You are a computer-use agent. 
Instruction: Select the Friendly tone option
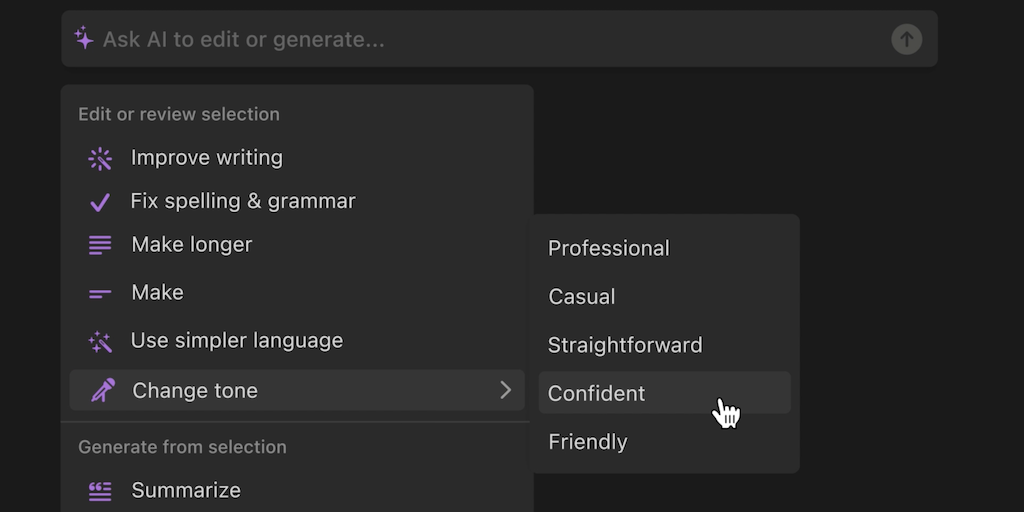(x=588, y=442)
